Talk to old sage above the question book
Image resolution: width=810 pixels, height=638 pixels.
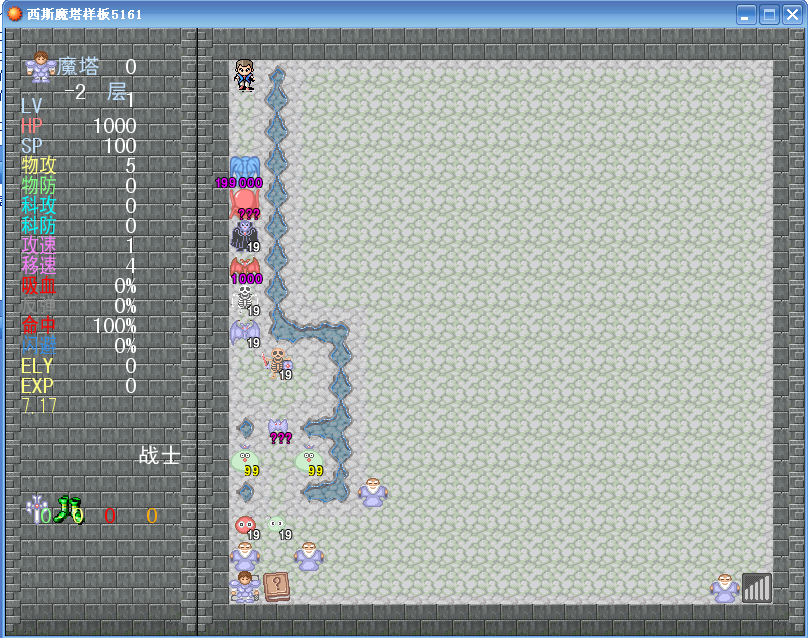tap(309, 556)
